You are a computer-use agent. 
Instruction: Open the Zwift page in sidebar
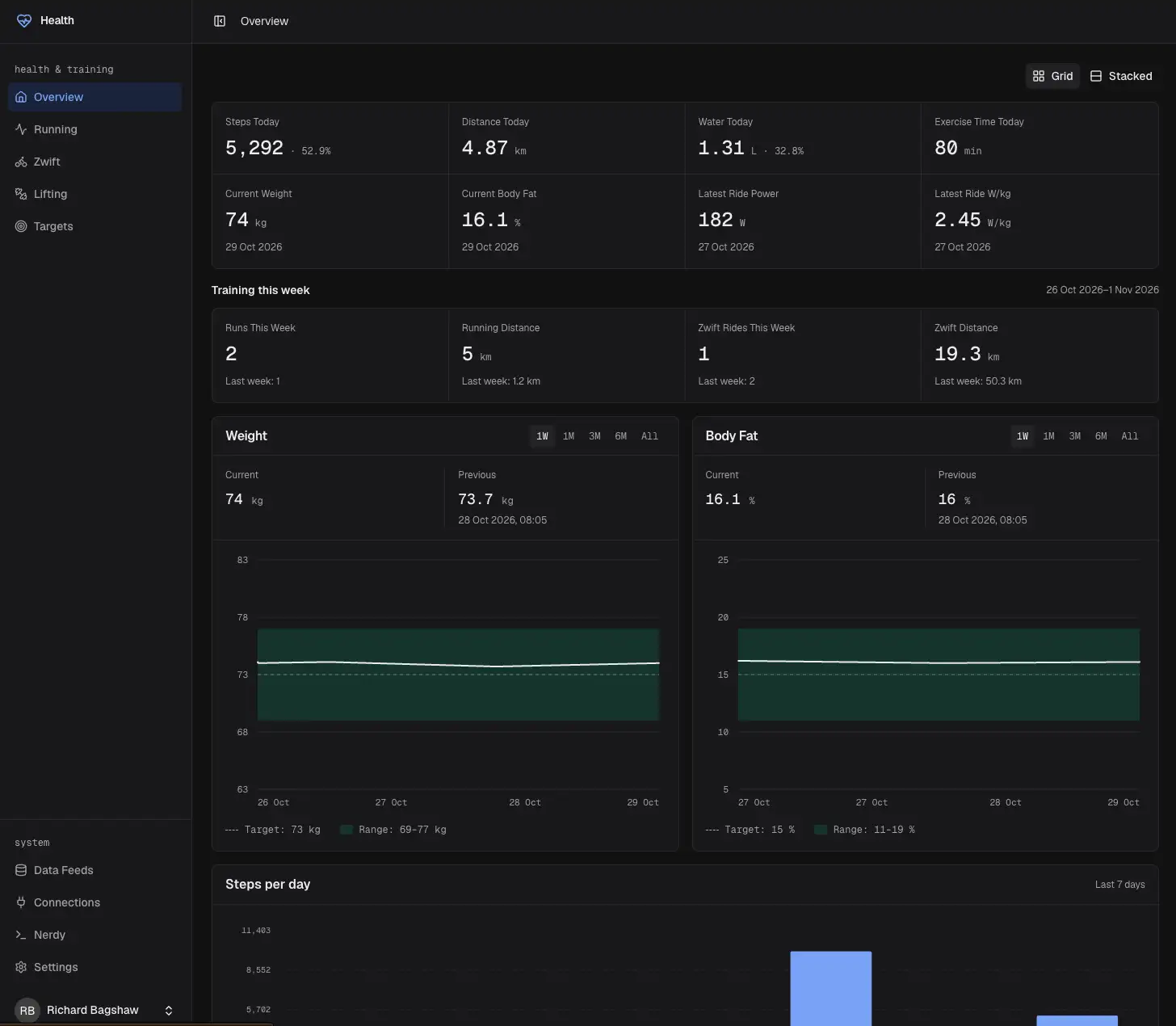tap(95, 162)
